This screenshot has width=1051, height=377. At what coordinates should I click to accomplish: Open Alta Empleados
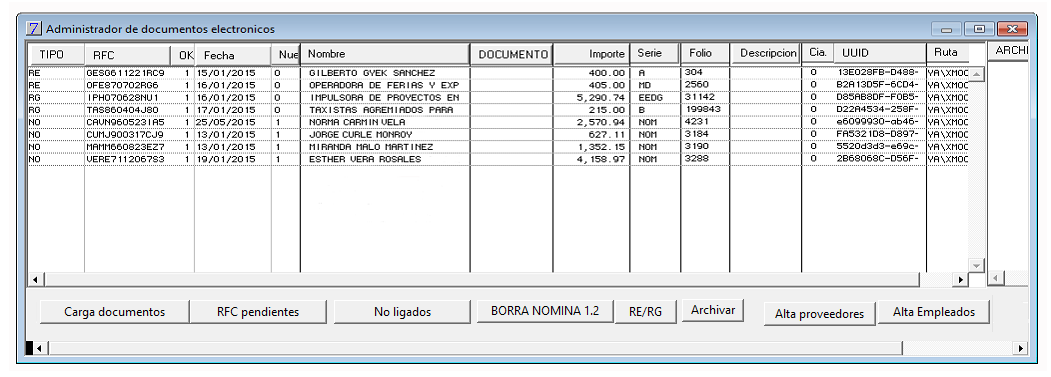click(x=934, y=312)
